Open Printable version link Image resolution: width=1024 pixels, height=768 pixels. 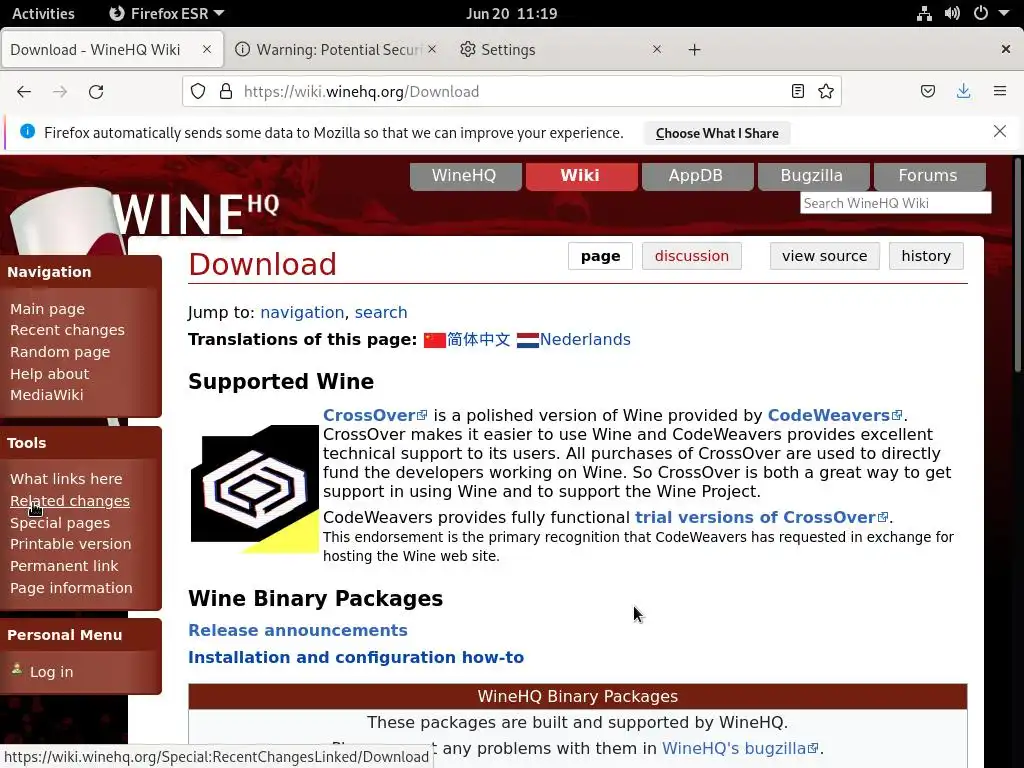click(x=71, y=544)
